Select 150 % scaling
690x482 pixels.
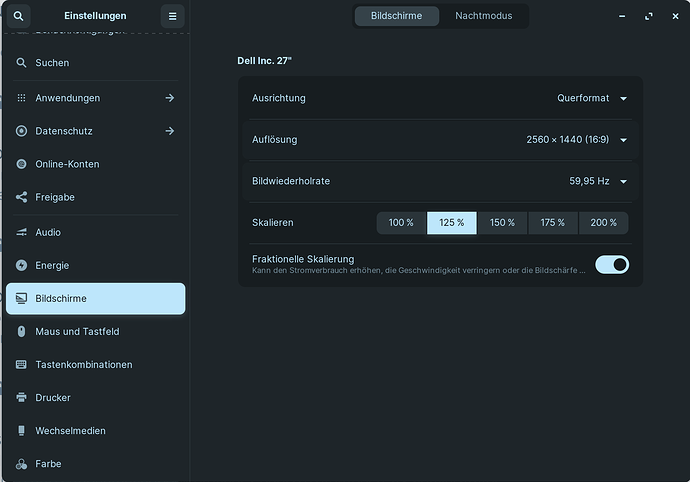502,223
